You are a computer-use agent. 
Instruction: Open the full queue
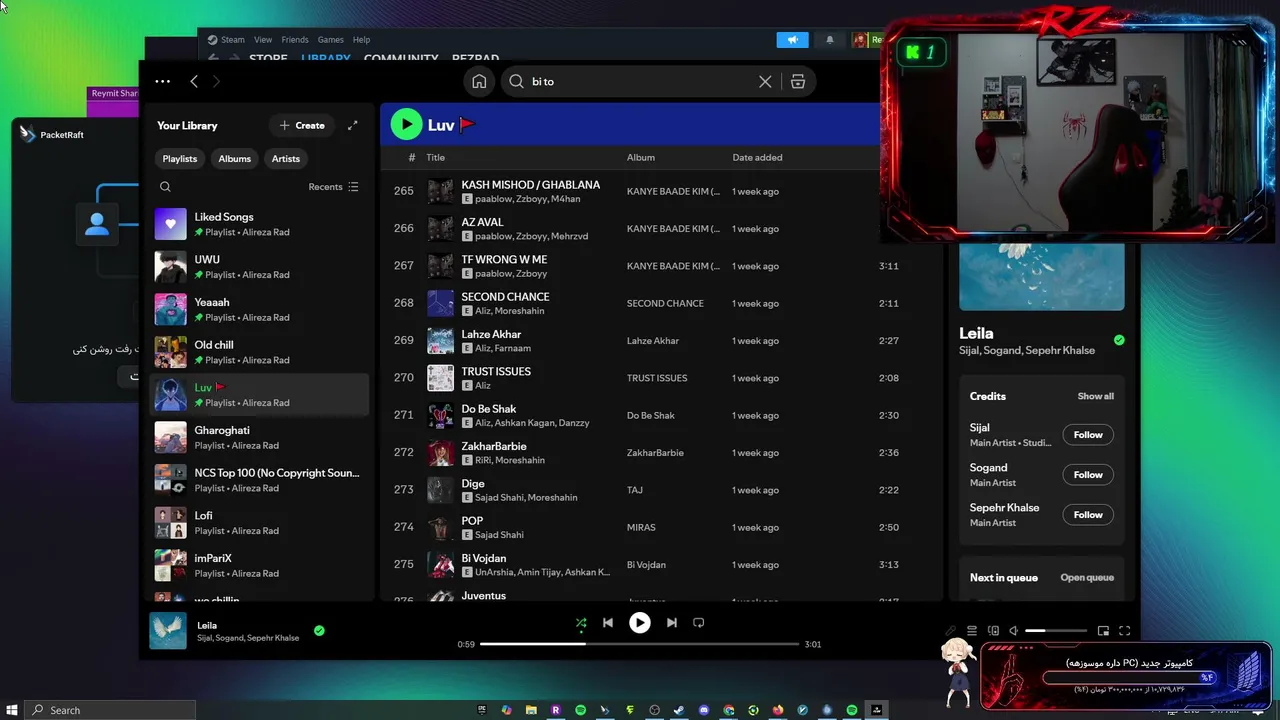pyautogui.click(x=1087, y=578)
